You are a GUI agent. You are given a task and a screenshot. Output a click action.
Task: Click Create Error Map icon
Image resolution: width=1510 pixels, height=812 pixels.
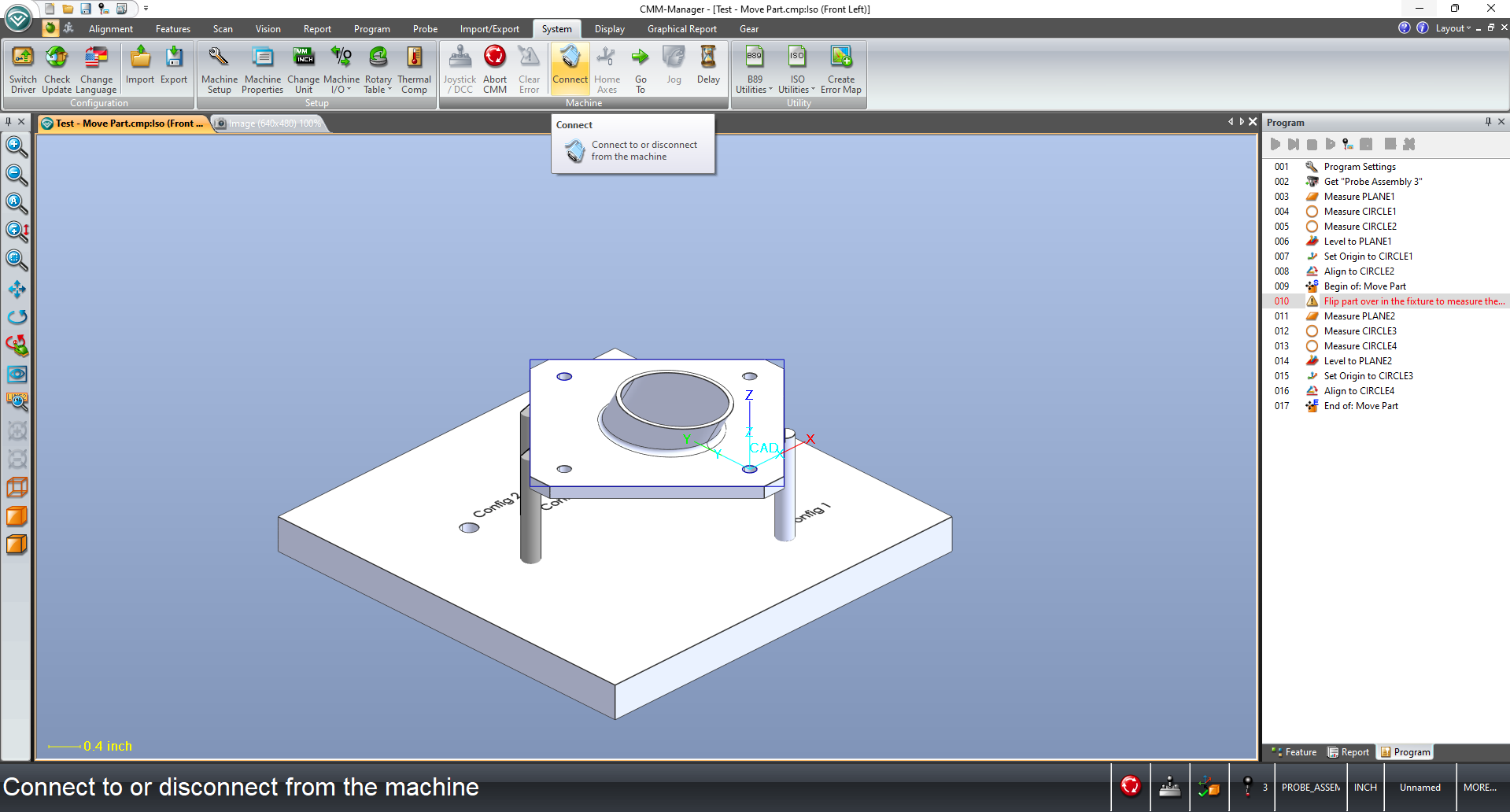click(x=840, y=69)
